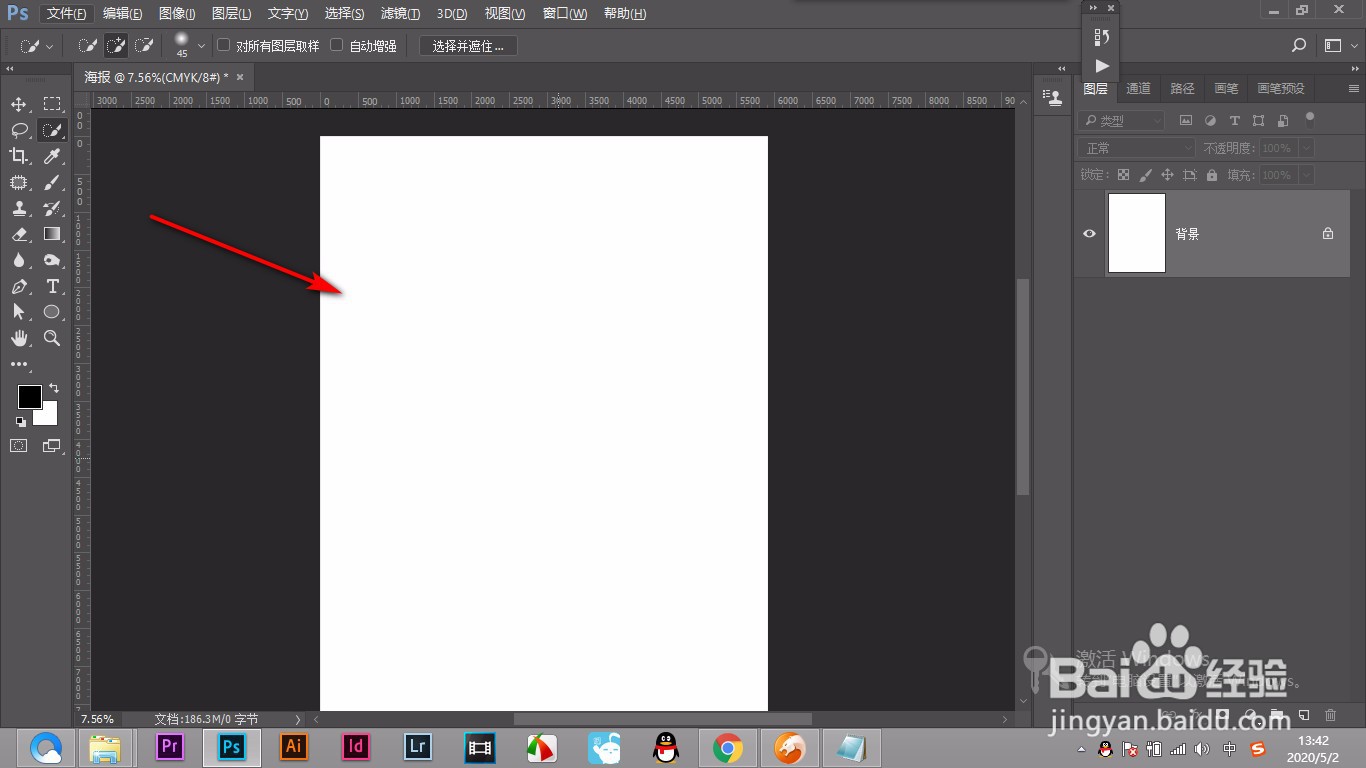Open the 类型 layer filter dropdown

(1122, 120)
